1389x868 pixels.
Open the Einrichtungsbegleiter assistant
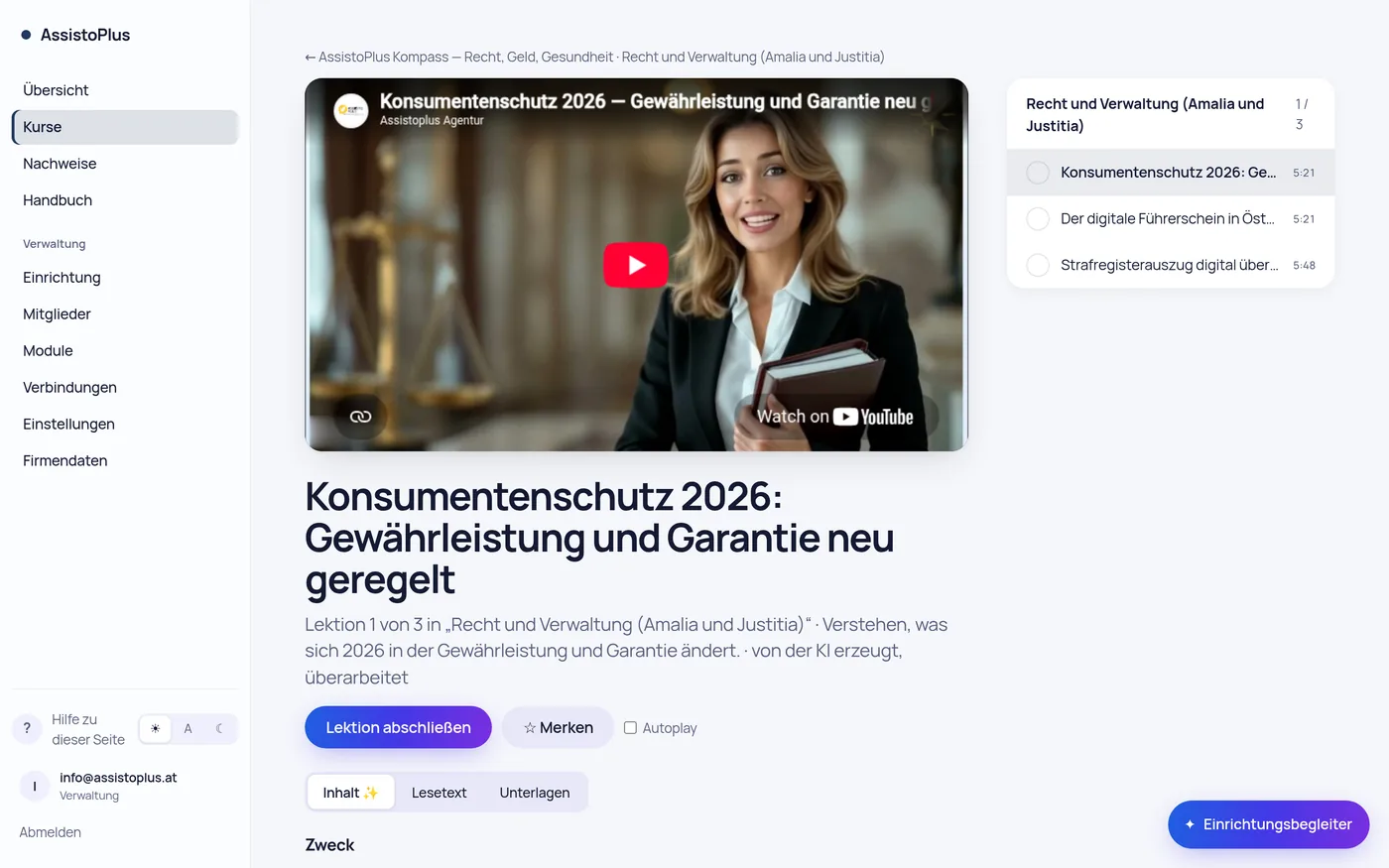point(1268,824)
